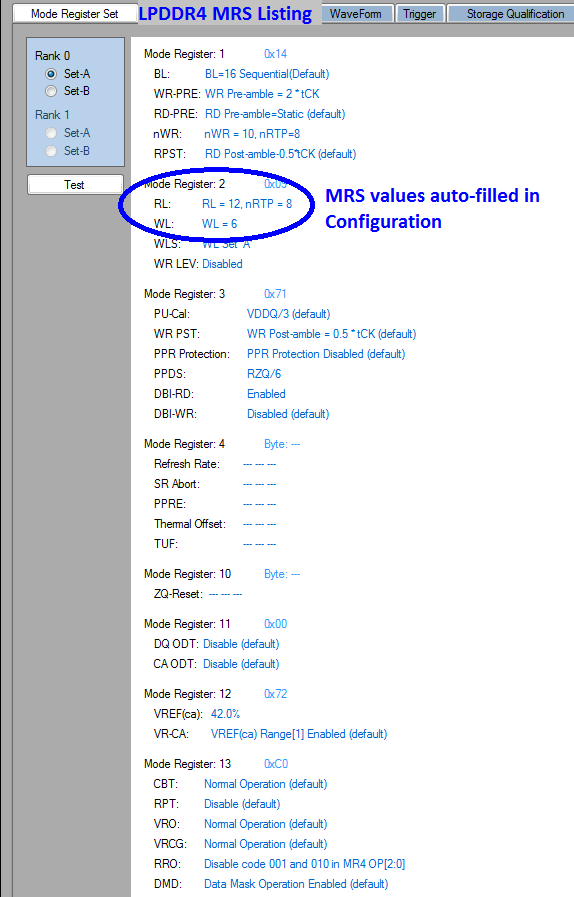Click BL=16 Sequential(Default) value
The height and width of the screenshot is (897, 574).
[267, 74]
